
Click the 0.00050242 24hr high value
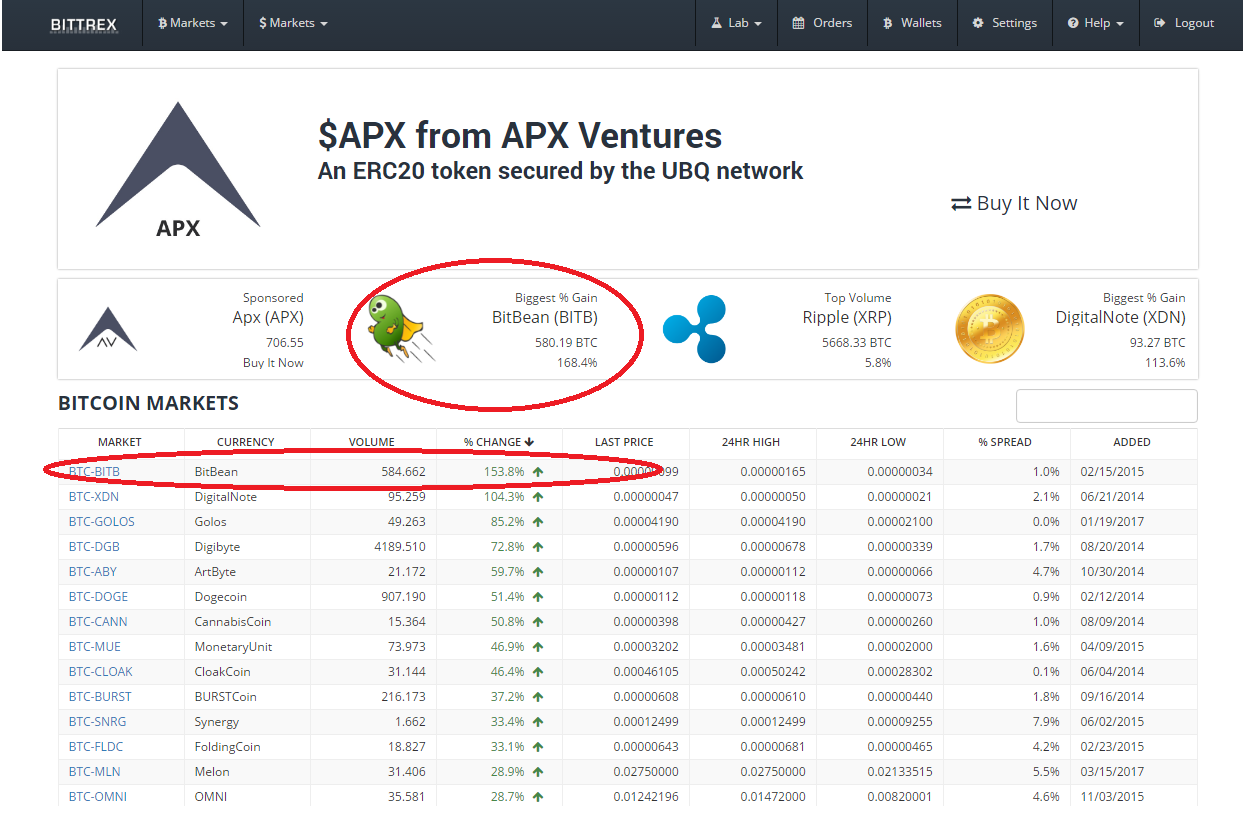(x=773, y=671)
